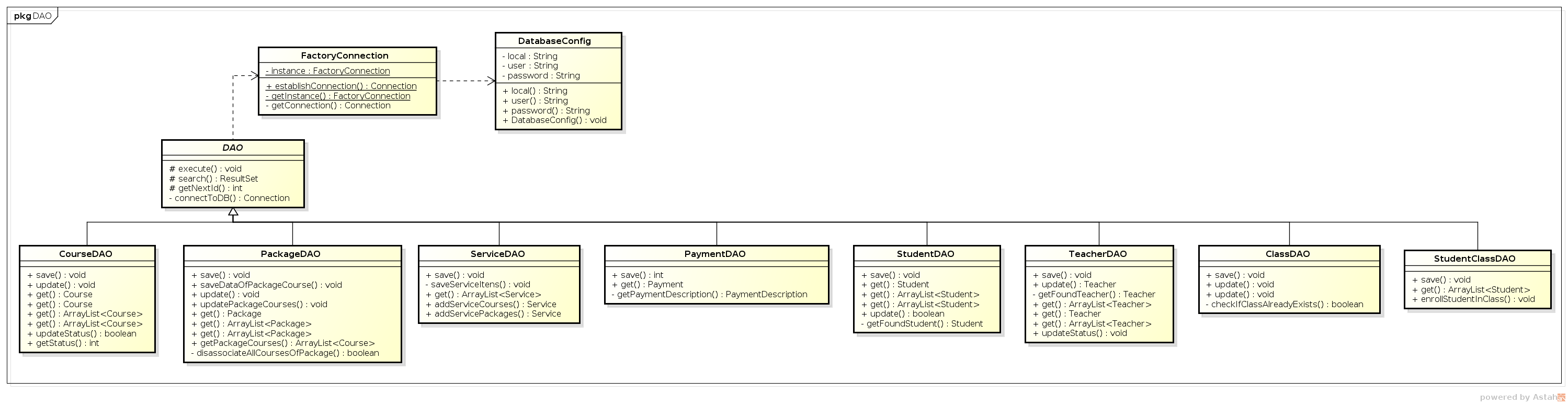Image resolution: width=1568 pixels, height=404 pixels.
Task: Click 'DatabaseConfig() : void' constructor row
Action: click(554, 120)
